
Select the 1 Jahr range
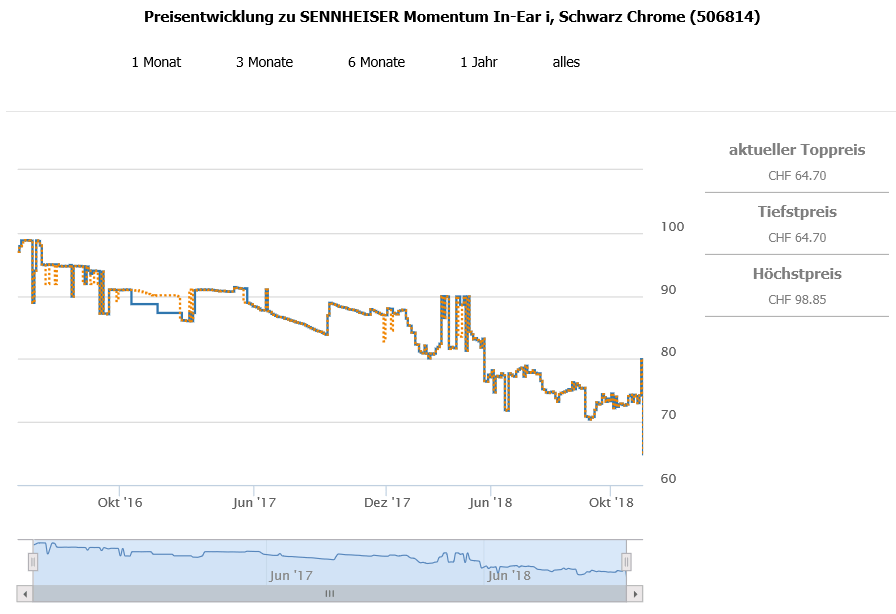click(479, 62)
